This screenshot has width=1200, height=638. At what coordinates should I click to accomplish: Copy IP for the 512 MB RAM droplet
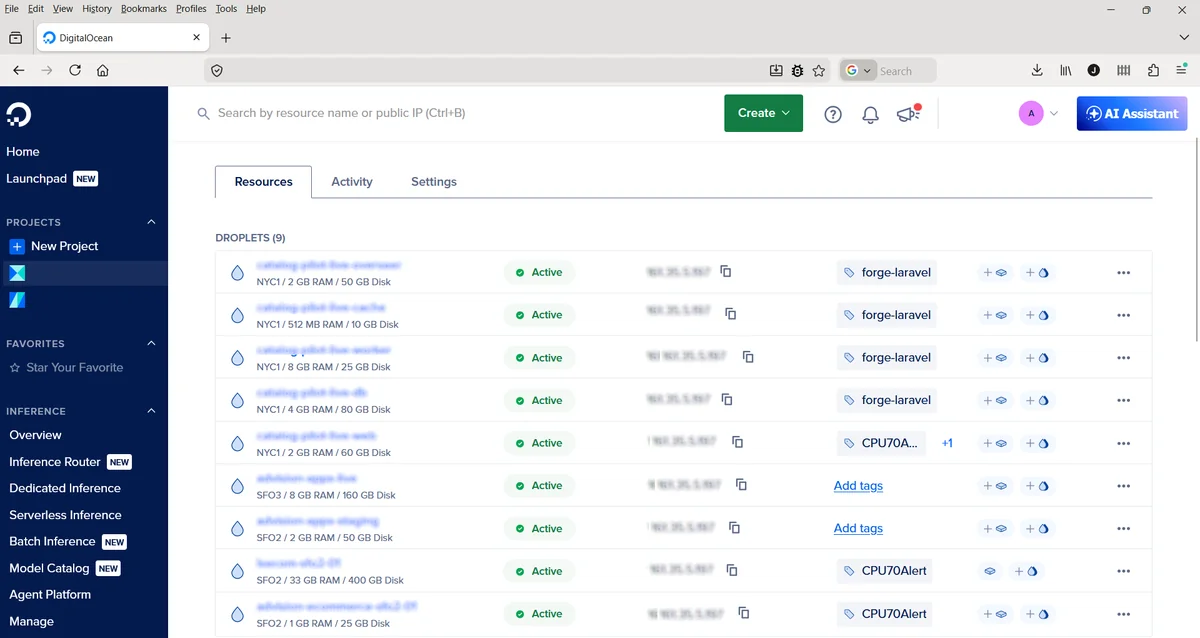click(x=730, y=314)
